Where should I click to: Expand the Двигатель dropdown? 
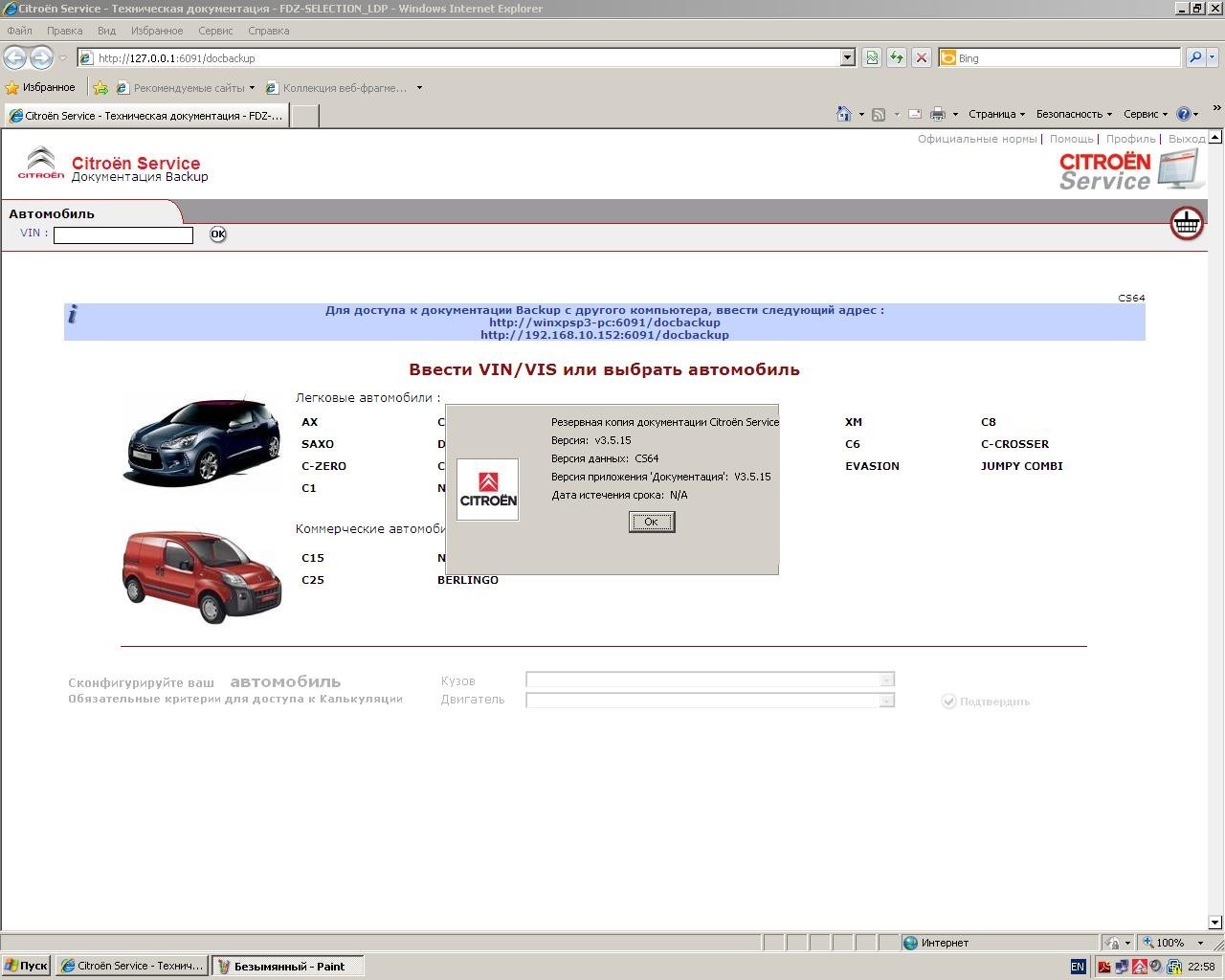coord(887,700)
